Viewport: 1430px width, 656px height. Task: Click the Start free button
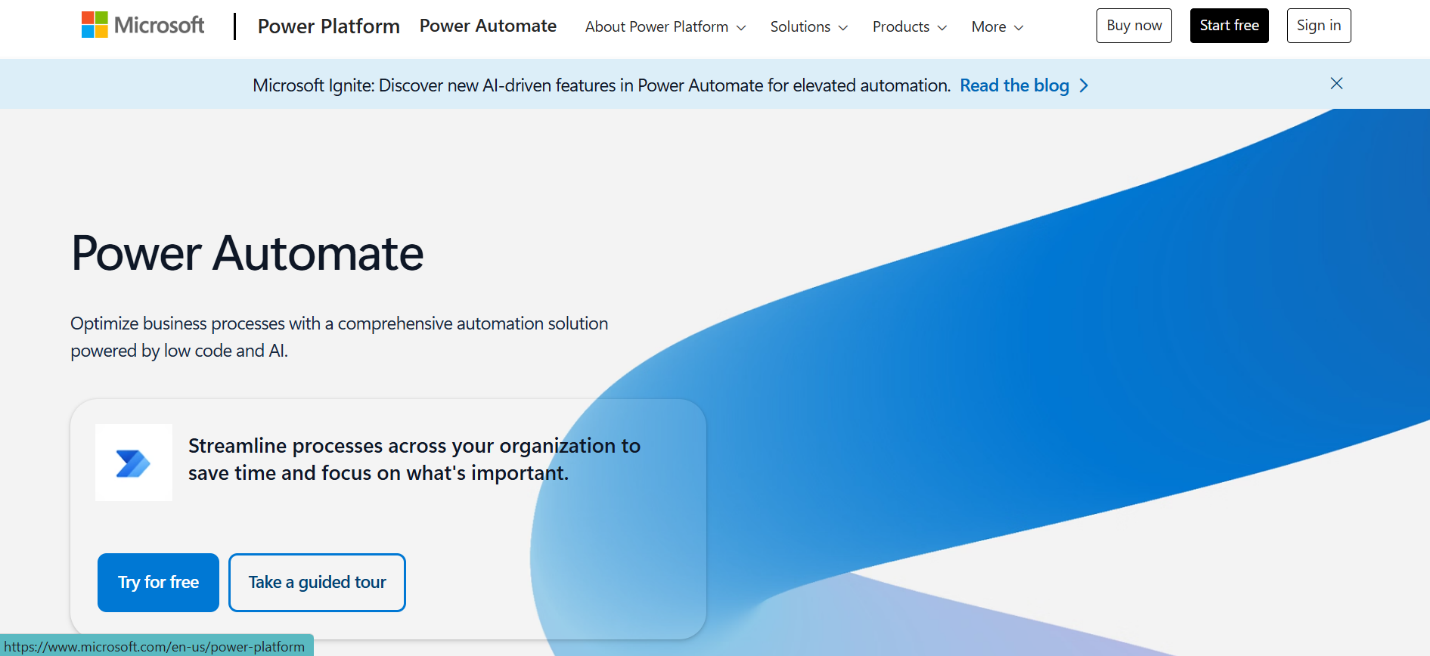pos(1229,26)
